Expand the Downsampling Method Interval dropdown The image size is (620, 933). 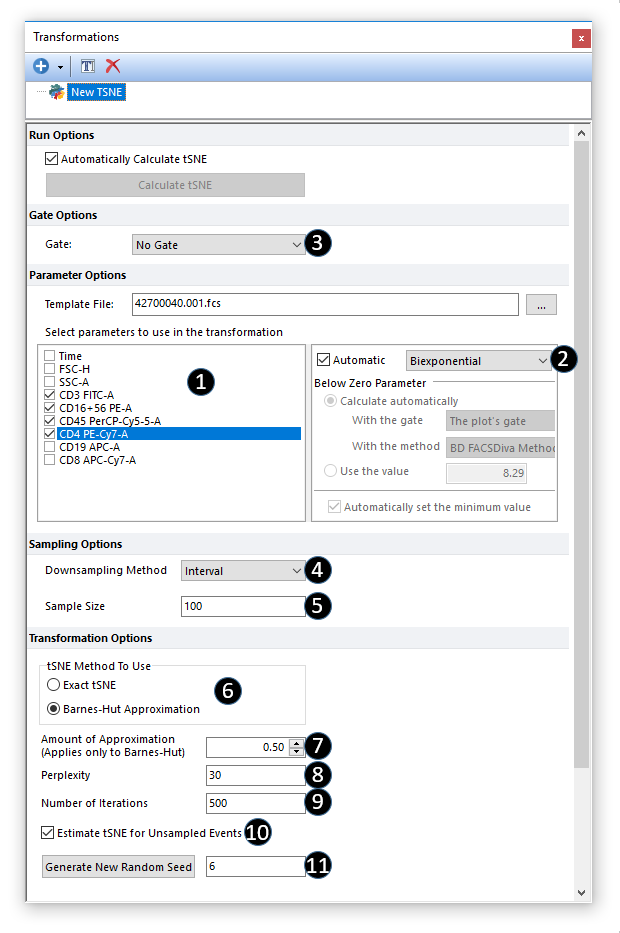243,571
